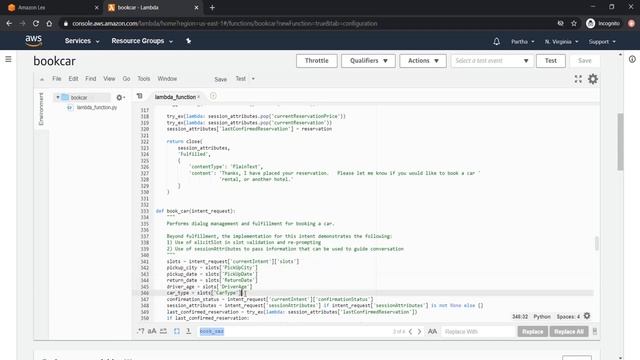This screenshot has height=360, width=640.
Task: Open a new browser tab
Action: 212,7
